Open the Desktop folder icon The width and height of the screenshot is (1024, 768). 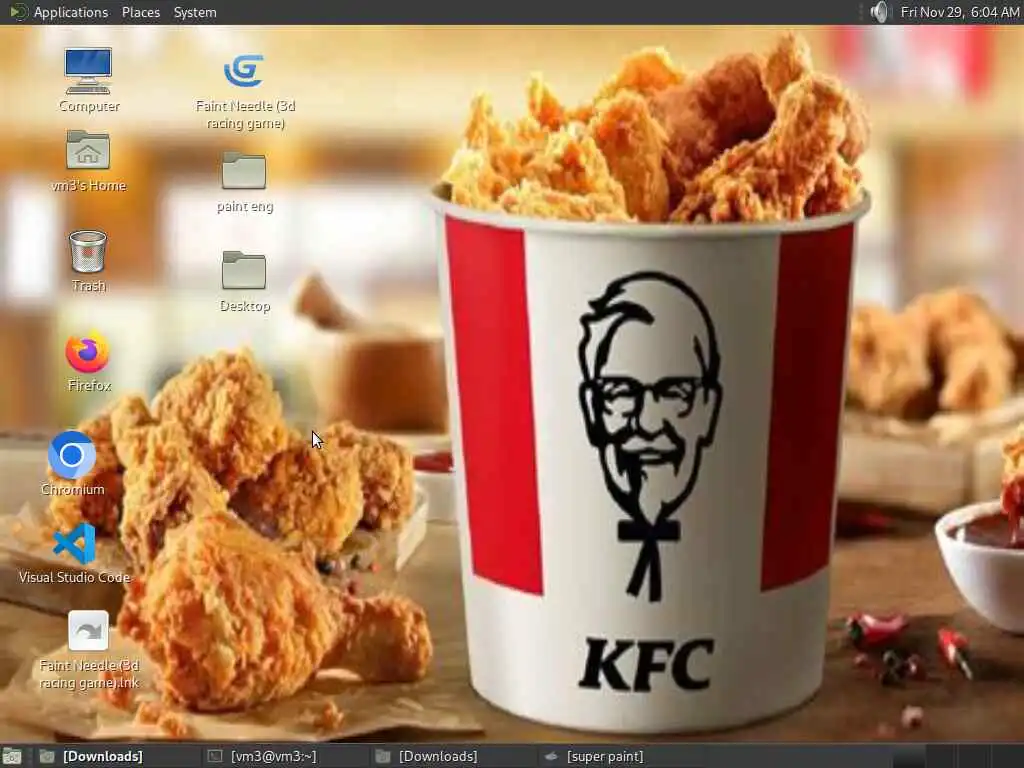244,270
